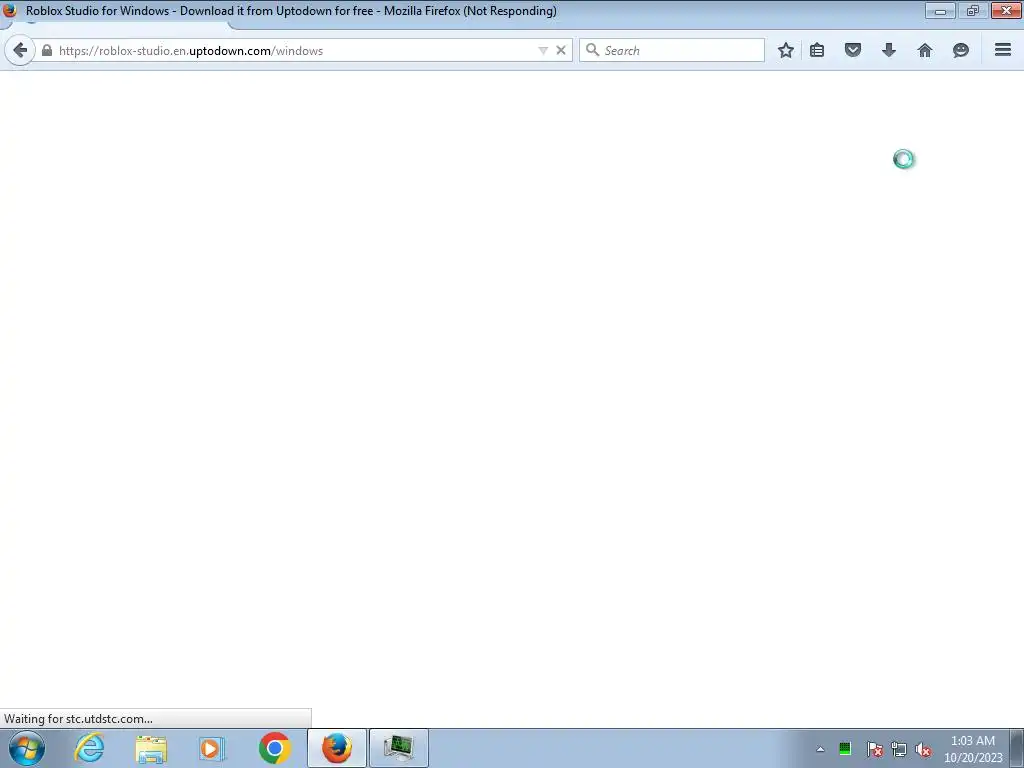This screenshot has width=1024, height=768.
Task: Click the green tray indicator icon
Action: pos(845,748)
